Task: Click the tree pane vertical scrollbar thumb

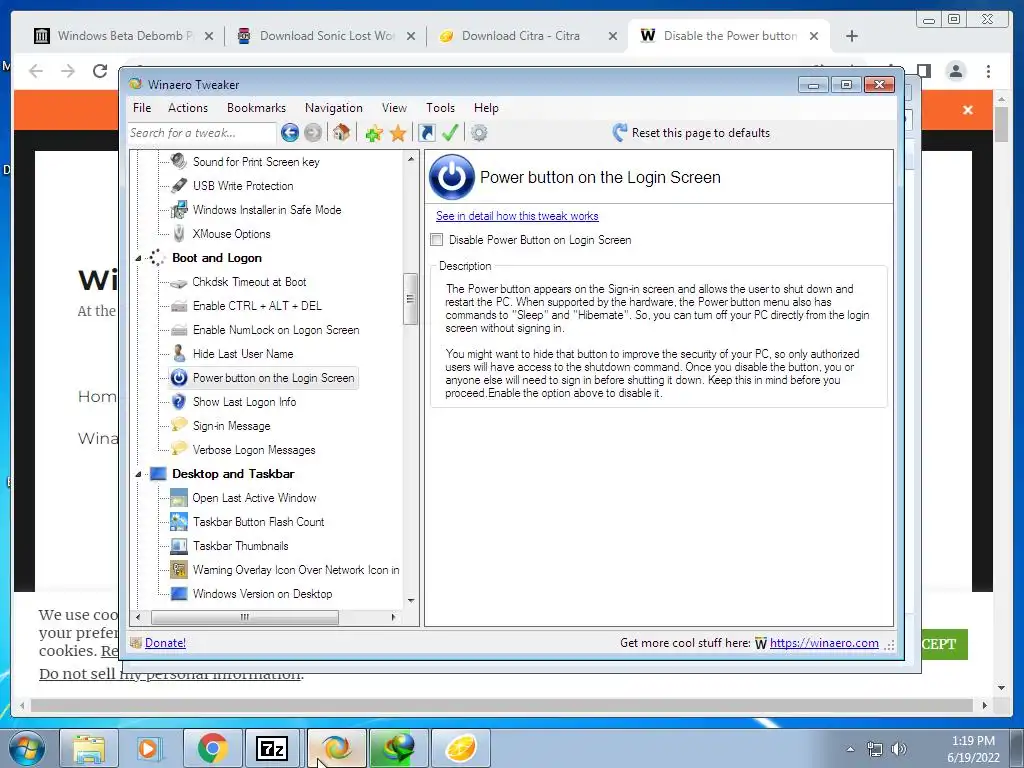Action: (x=410, y=298)
